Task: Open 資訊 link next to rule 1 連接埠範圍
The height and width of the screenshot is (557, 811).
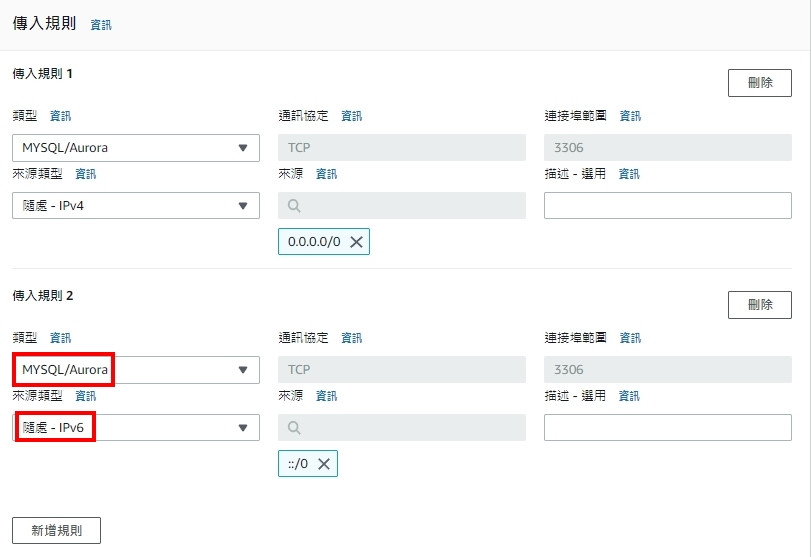Action: 630,116
